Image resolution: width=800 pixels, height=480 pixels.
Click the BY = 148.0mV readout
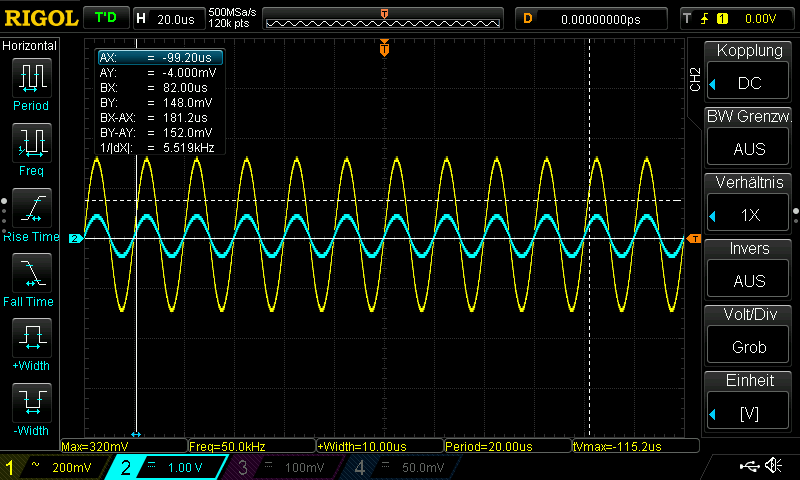pyautogui.click(x=158, y=103)
